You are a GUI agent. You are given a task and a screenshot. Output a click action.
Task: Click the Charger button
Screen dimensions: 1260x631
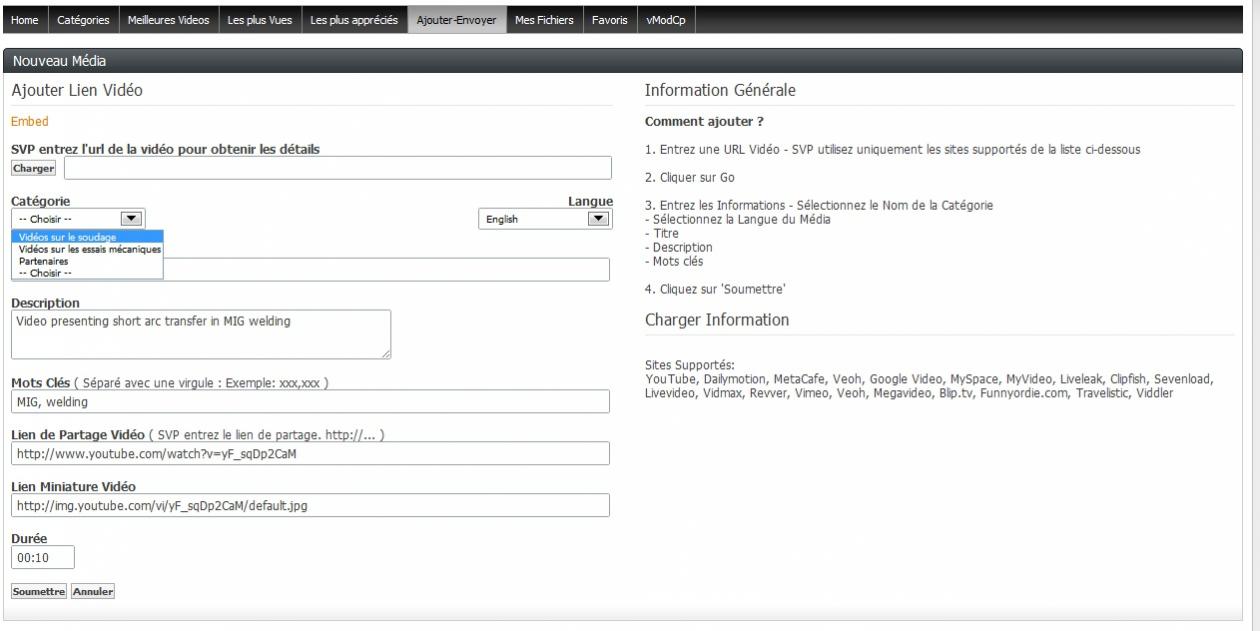(x=34, y=168)
